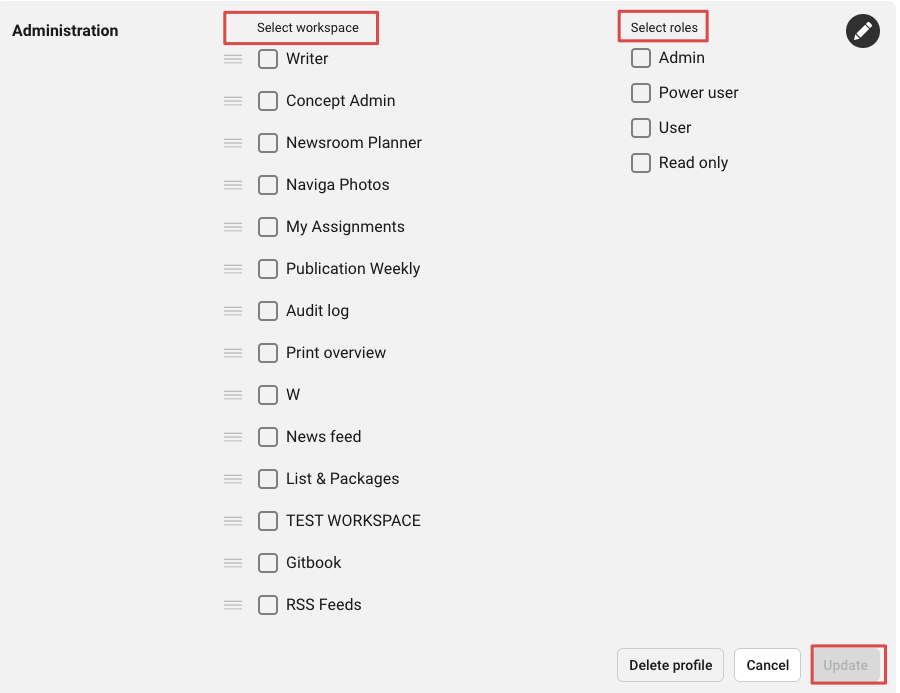Click the reorder handle for Audit log
Image resolution: width=900 pixels, height=693 pixels.
(x=233, y=311)
